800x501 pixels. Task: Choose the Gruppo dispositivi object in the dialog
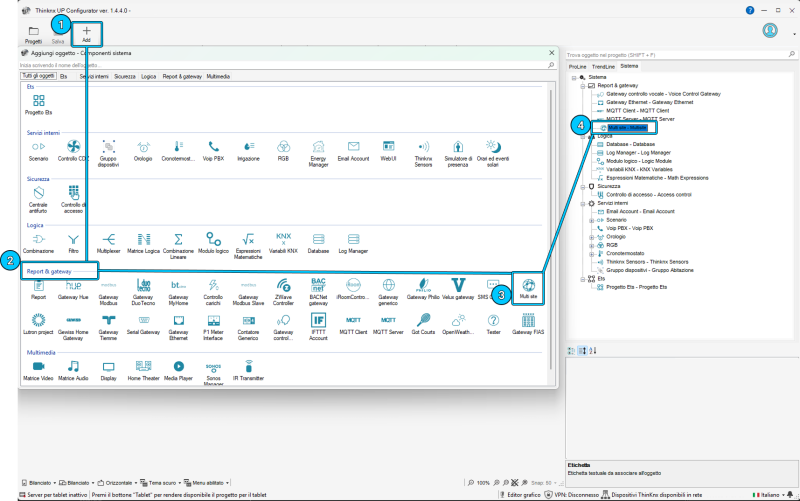[108, 153]
